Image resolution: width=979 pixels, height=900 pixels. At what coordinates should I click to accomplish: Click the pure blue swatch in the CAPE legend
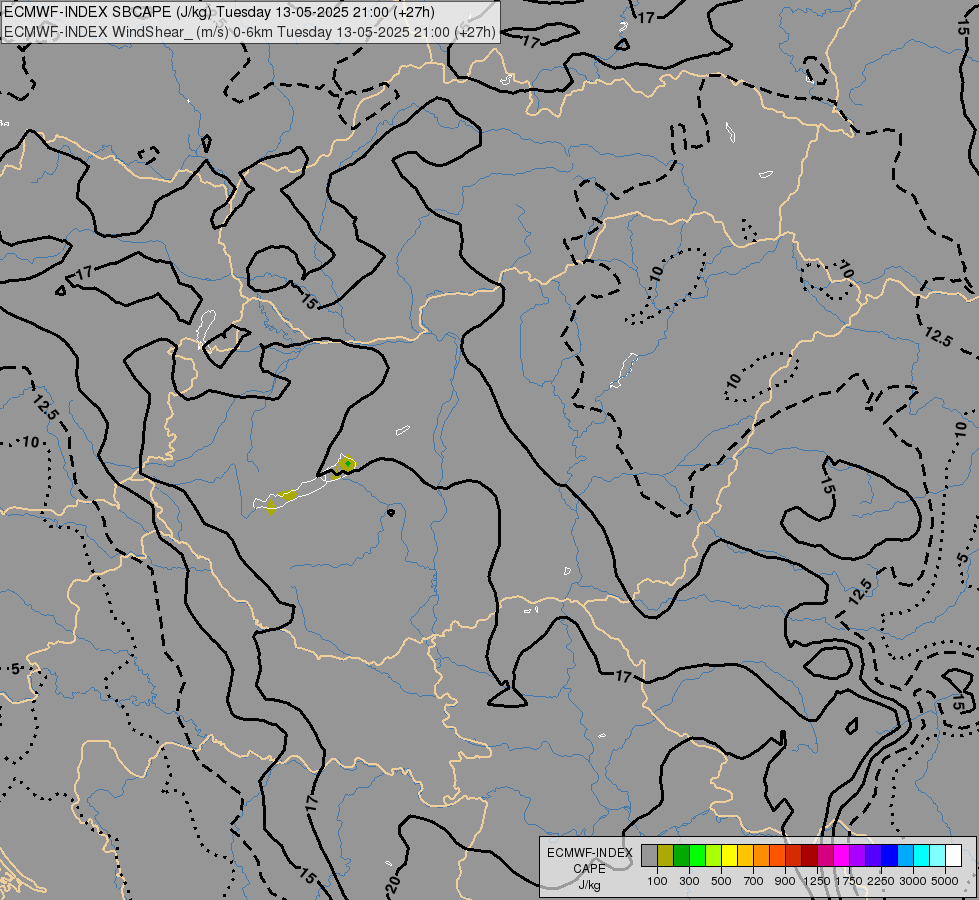pos(889,855)
